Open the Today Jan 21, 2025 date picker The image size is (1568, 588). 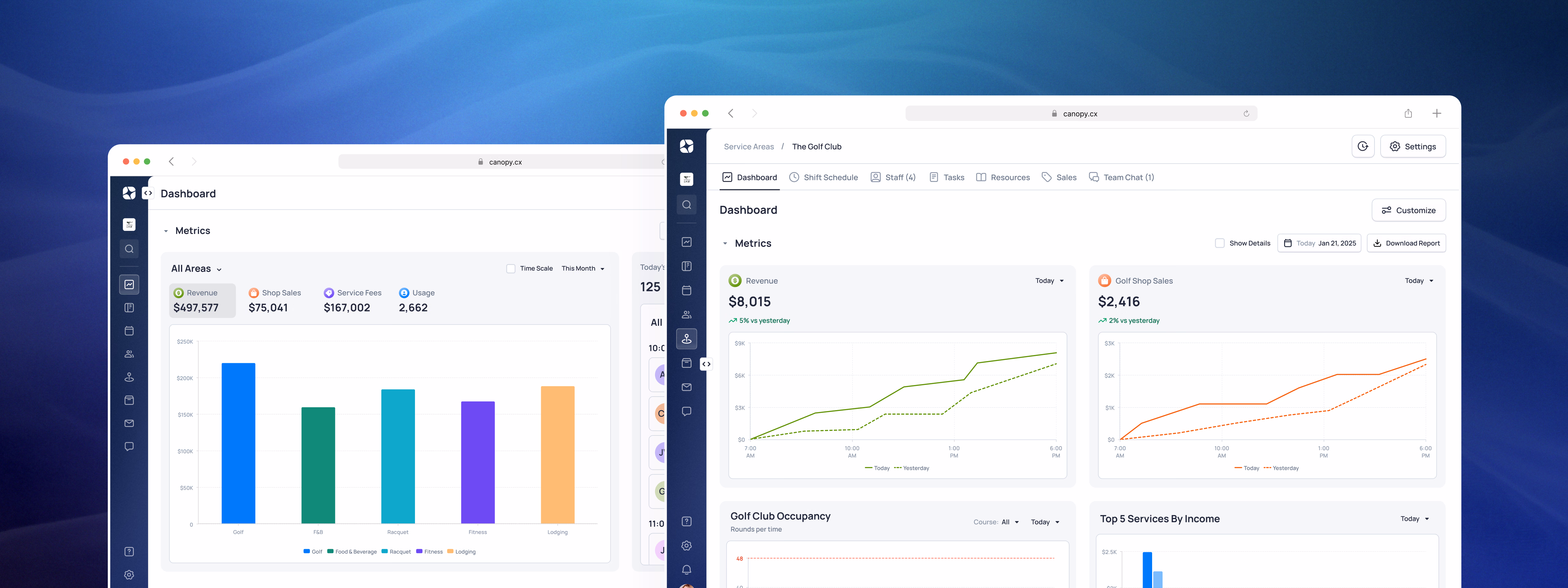tap(1319, 243)
